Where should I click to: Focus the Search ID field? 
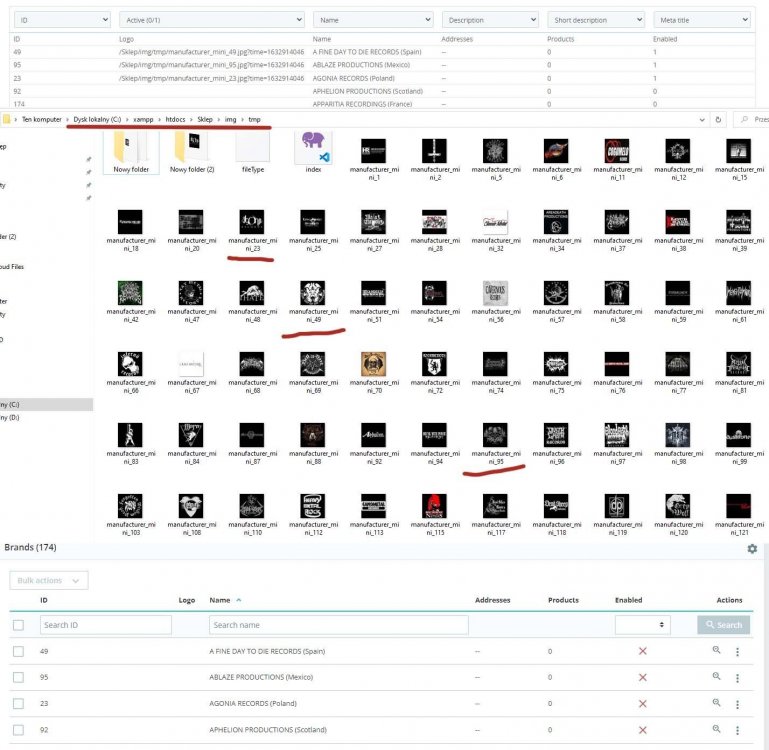click(x=105, y=624)
